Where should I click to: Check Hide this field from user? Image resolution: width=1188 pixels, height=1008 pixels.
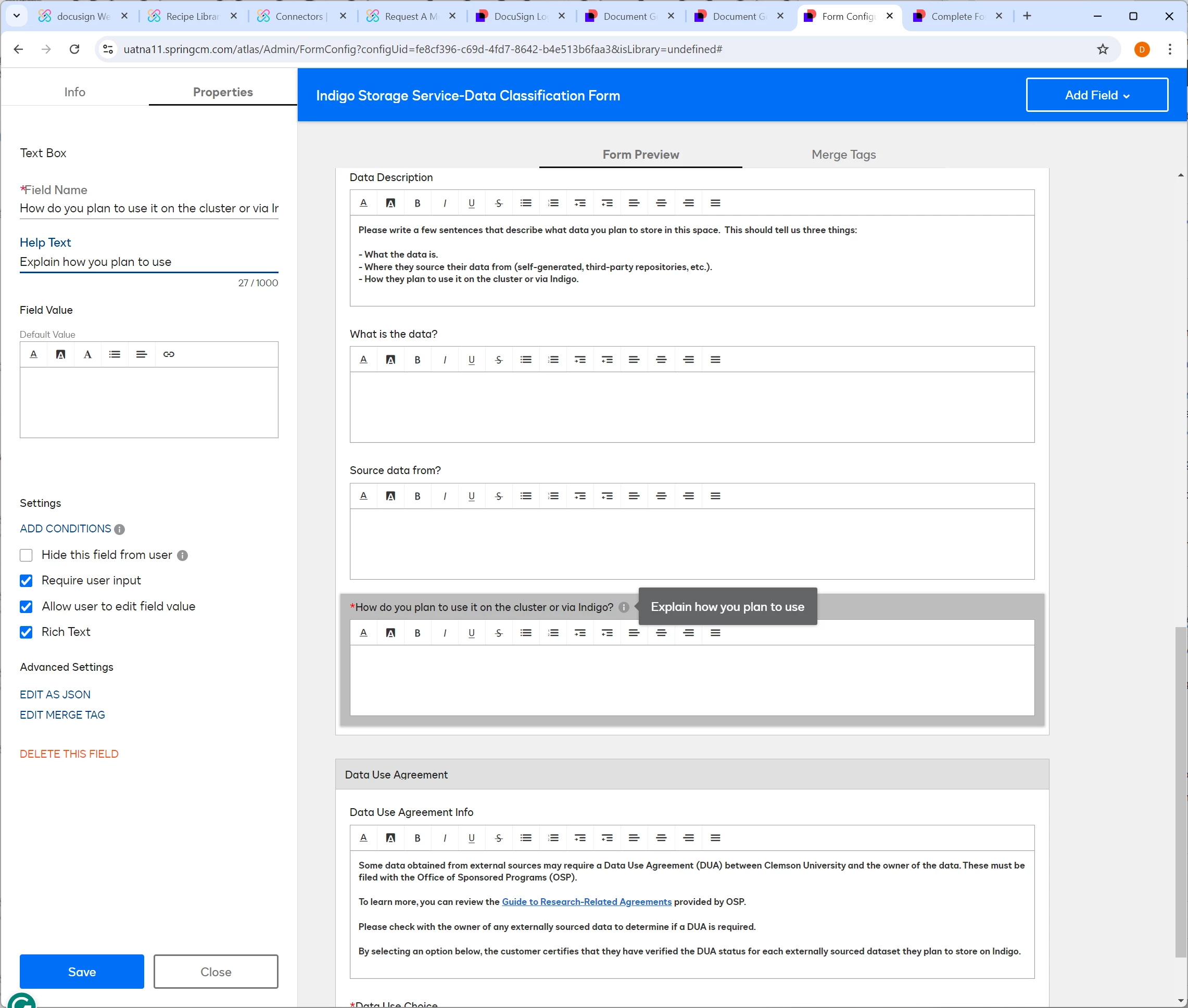point(27,555)
